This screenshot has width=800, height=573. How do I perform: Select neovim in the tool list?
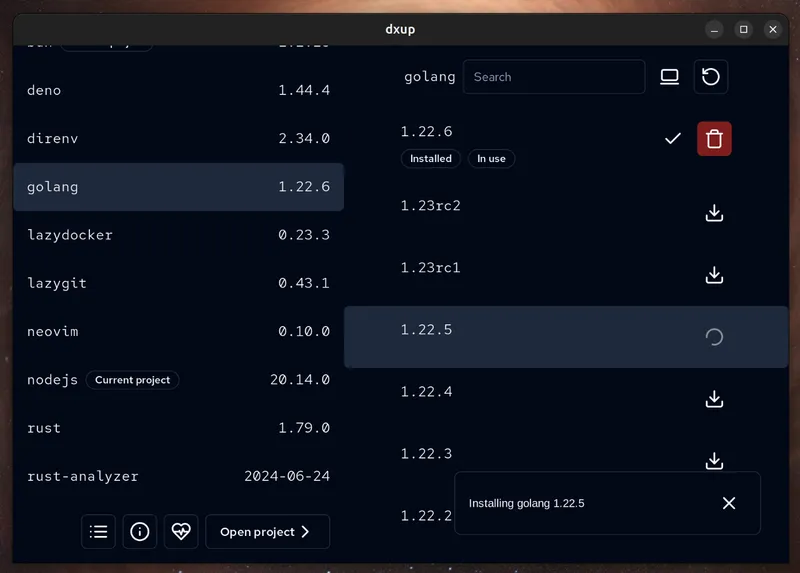click(179, 331)
